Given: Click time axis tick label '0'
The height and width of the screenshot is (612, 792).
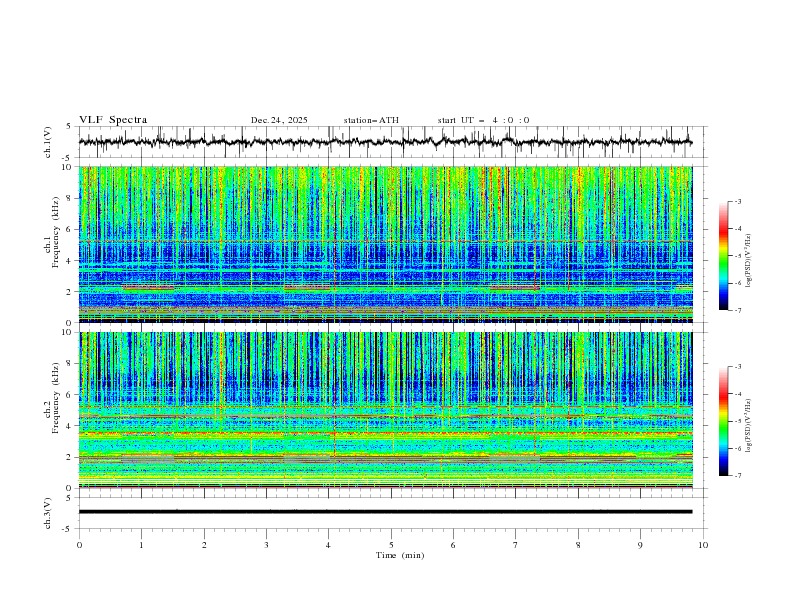Looking at the screenshot, I should point(79,545).
